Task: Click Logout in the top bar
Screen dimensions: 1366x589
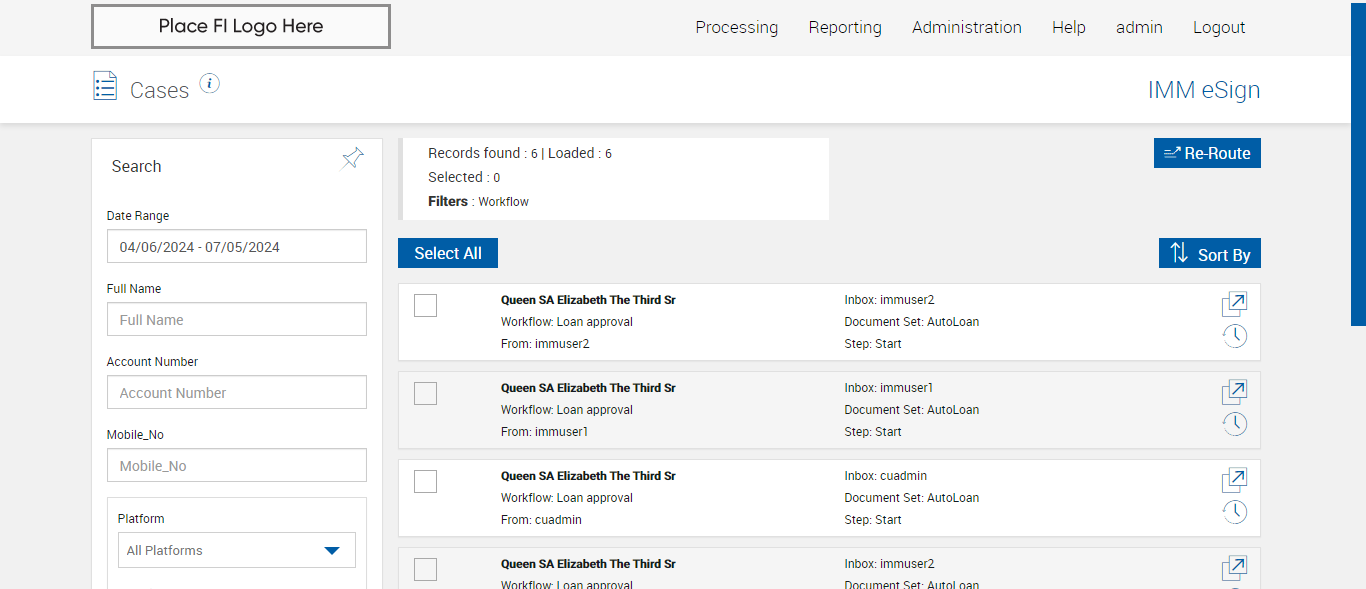Action: point(1219,27)
